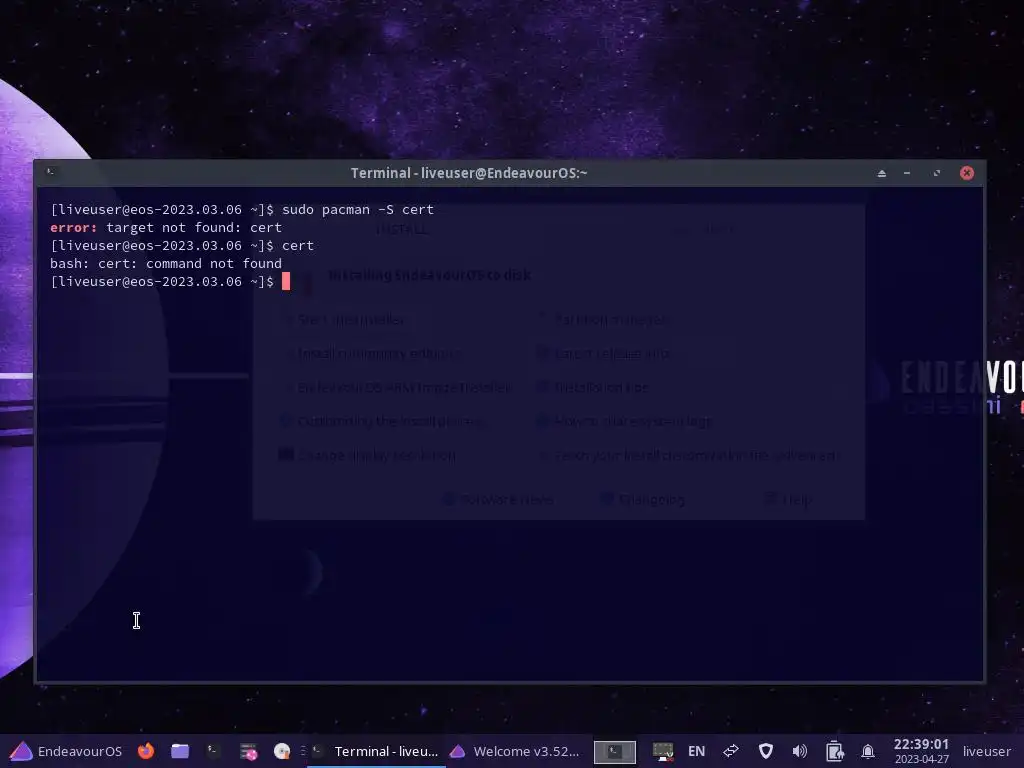Click the panel separator handle before Terminal button
This screenshot has height=768, width=1024.
303,751
